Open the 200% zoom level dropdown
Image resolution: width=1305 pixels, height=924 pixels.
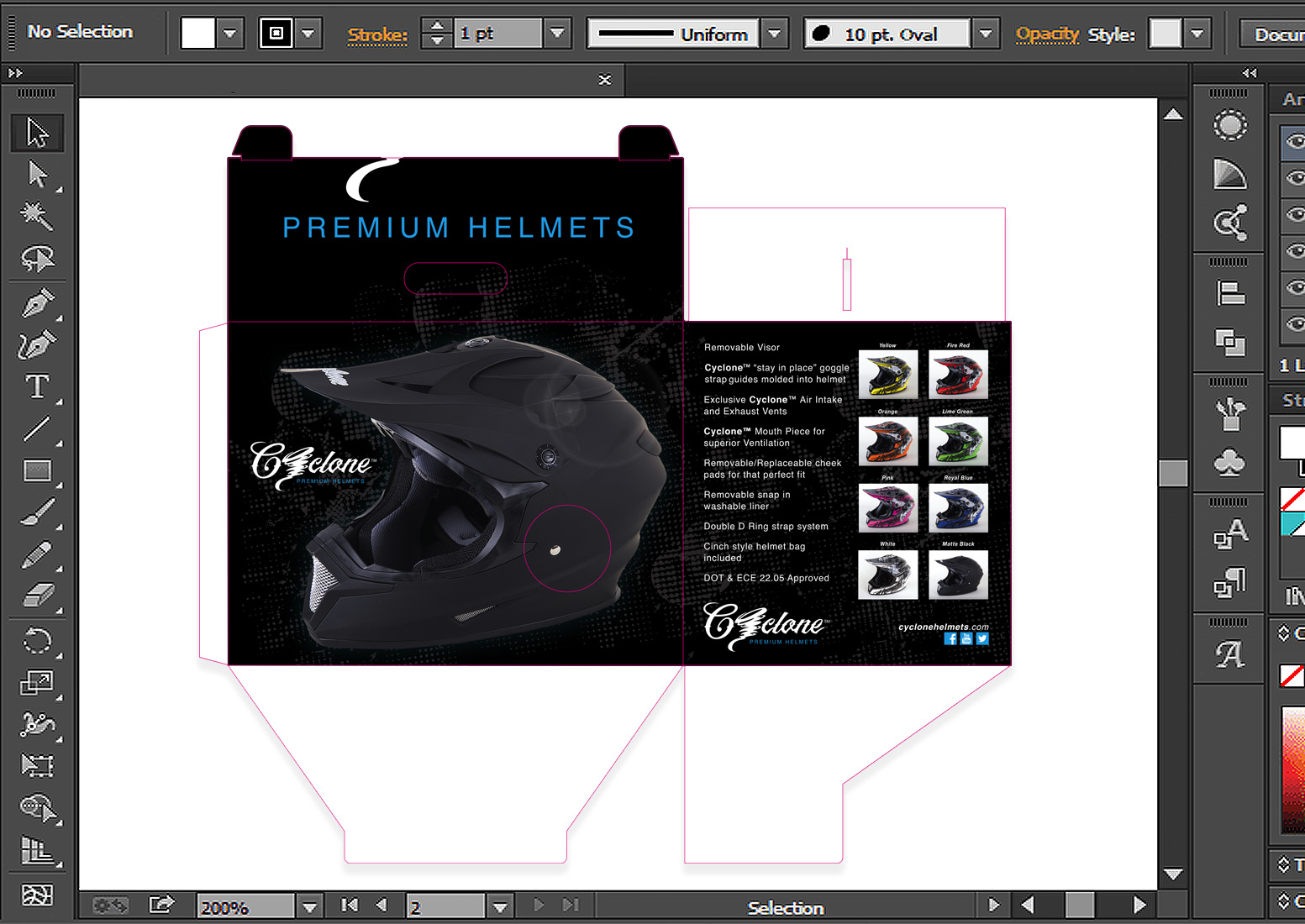click(x=309, y=906)
